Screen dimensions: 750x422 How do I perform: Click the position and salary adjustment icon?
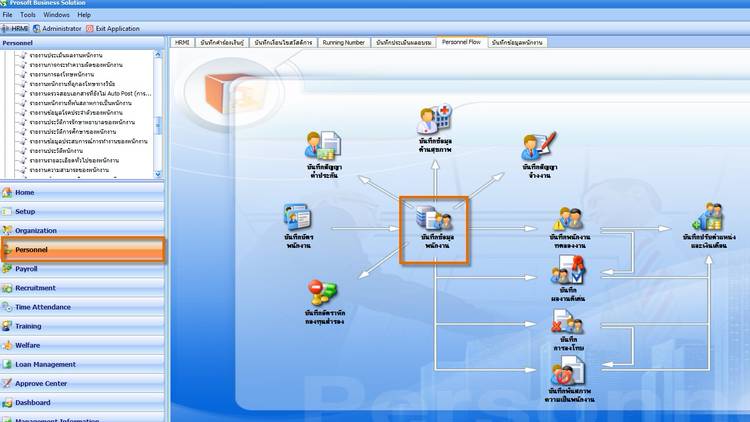pos(709,218)
